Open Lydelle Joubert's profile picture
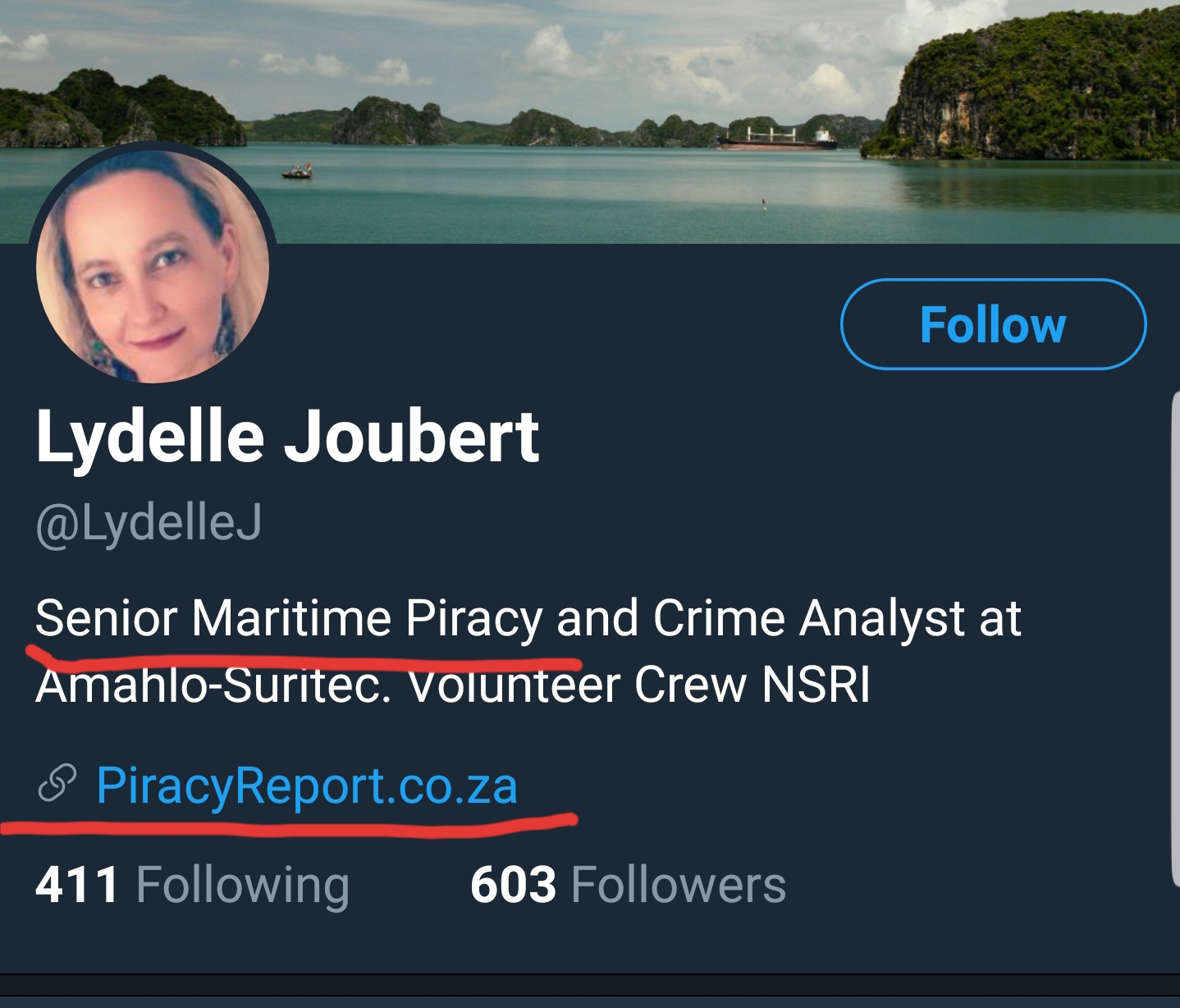The image size is (1180, 1008). (153, 267)
